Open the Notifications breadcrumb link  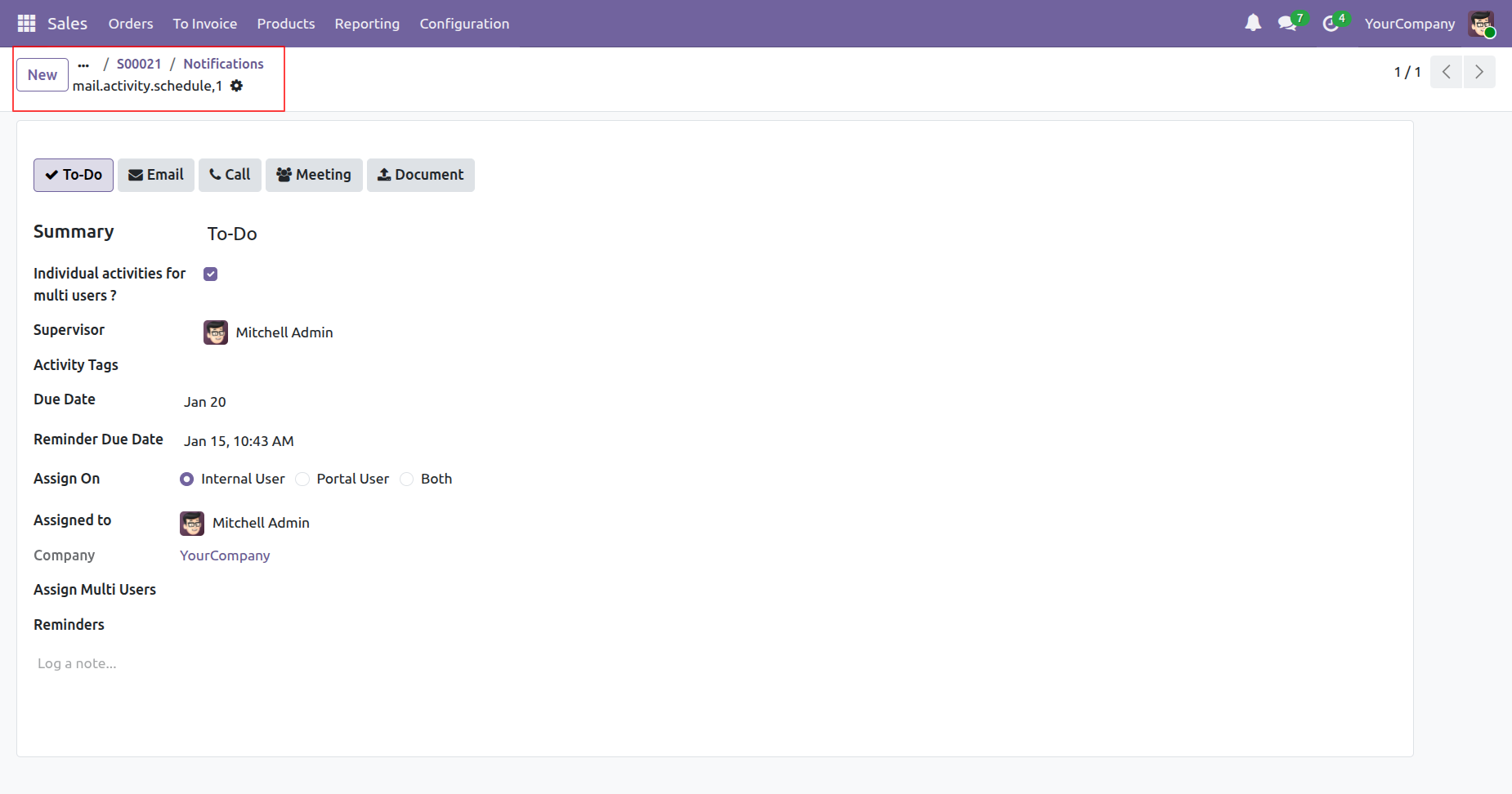point(223,64)
